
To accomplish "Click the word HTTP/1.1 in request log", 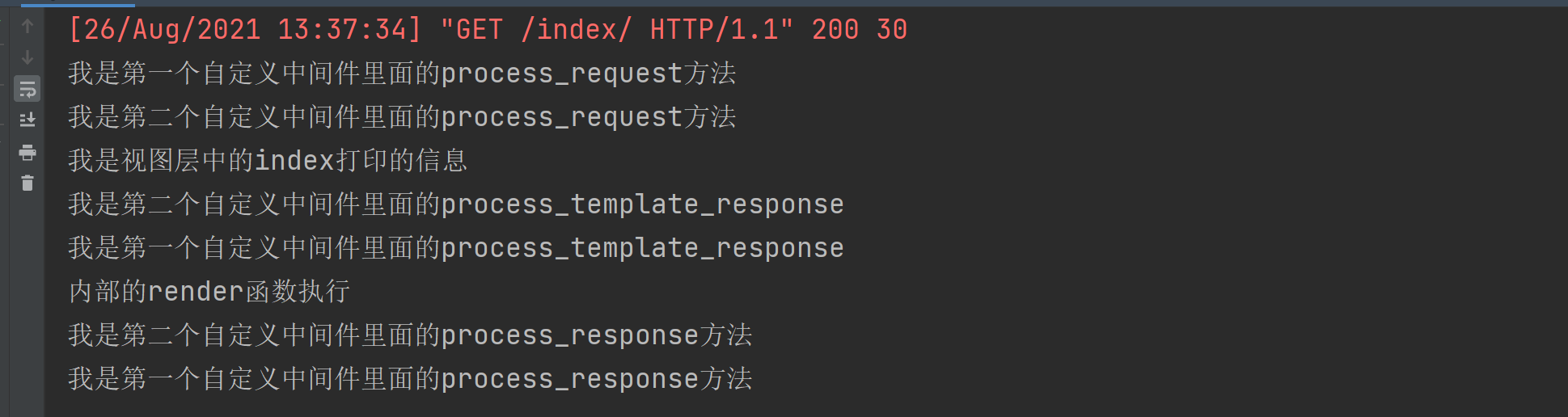I will click(x=714, y=30).
